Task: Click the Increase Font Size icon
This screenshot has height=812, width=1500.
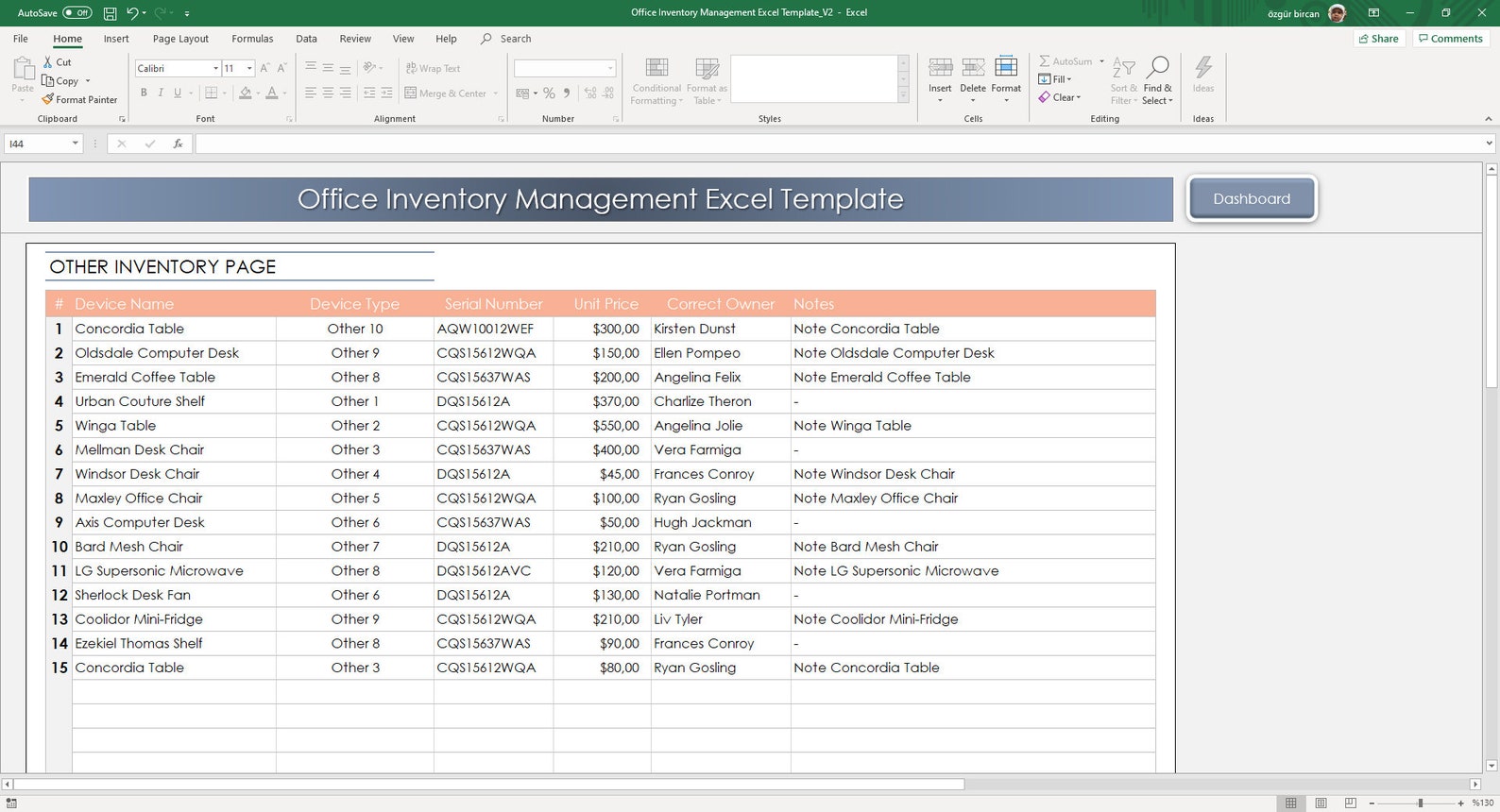Action: coord(264,68)
